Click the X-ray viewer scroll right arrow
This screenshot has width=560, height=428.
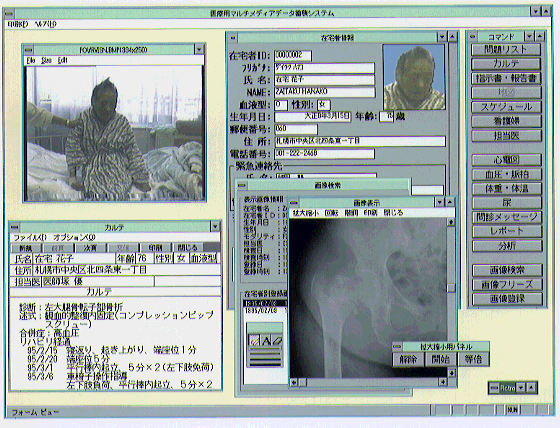pos(443,382)
